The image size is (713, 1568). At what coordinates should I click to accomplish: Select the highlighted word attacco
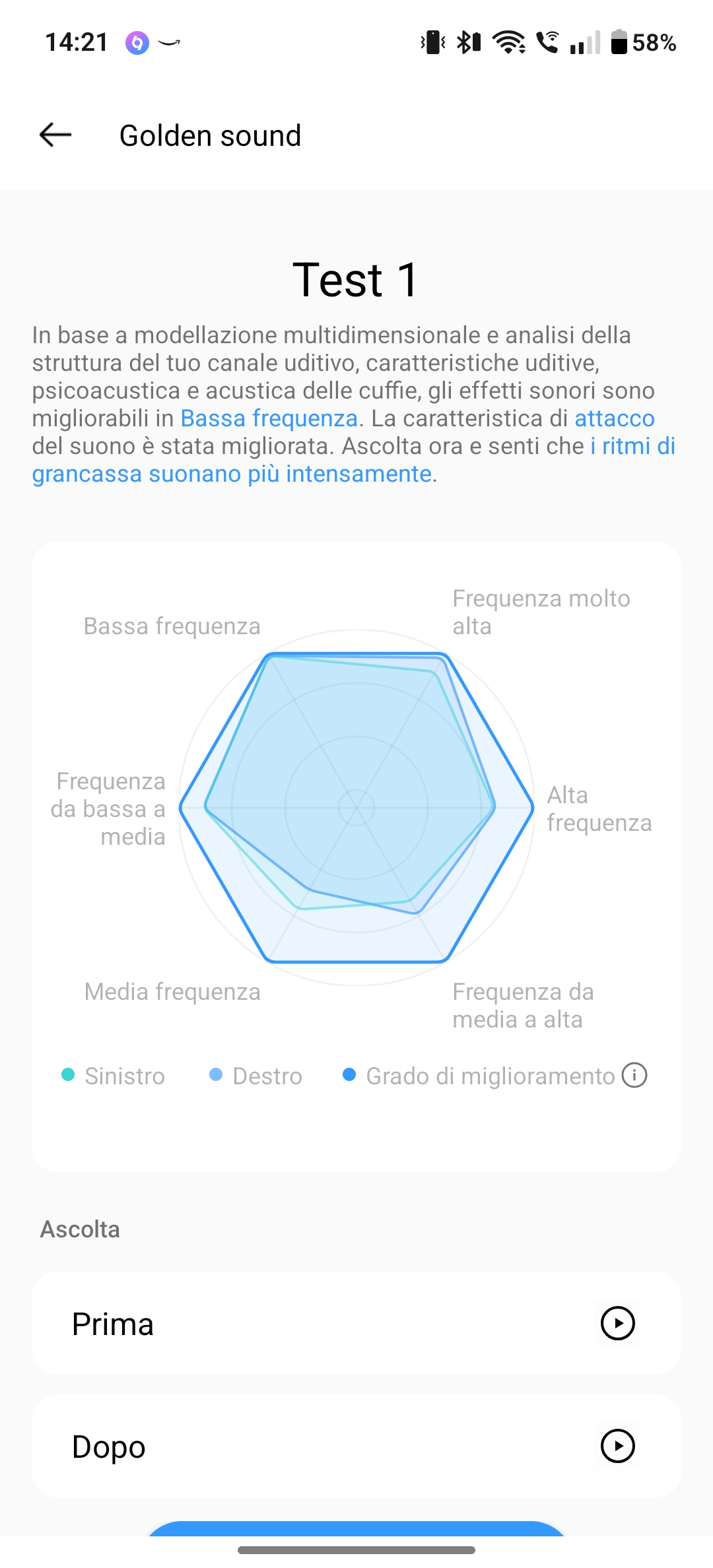(x=615, y=418)
